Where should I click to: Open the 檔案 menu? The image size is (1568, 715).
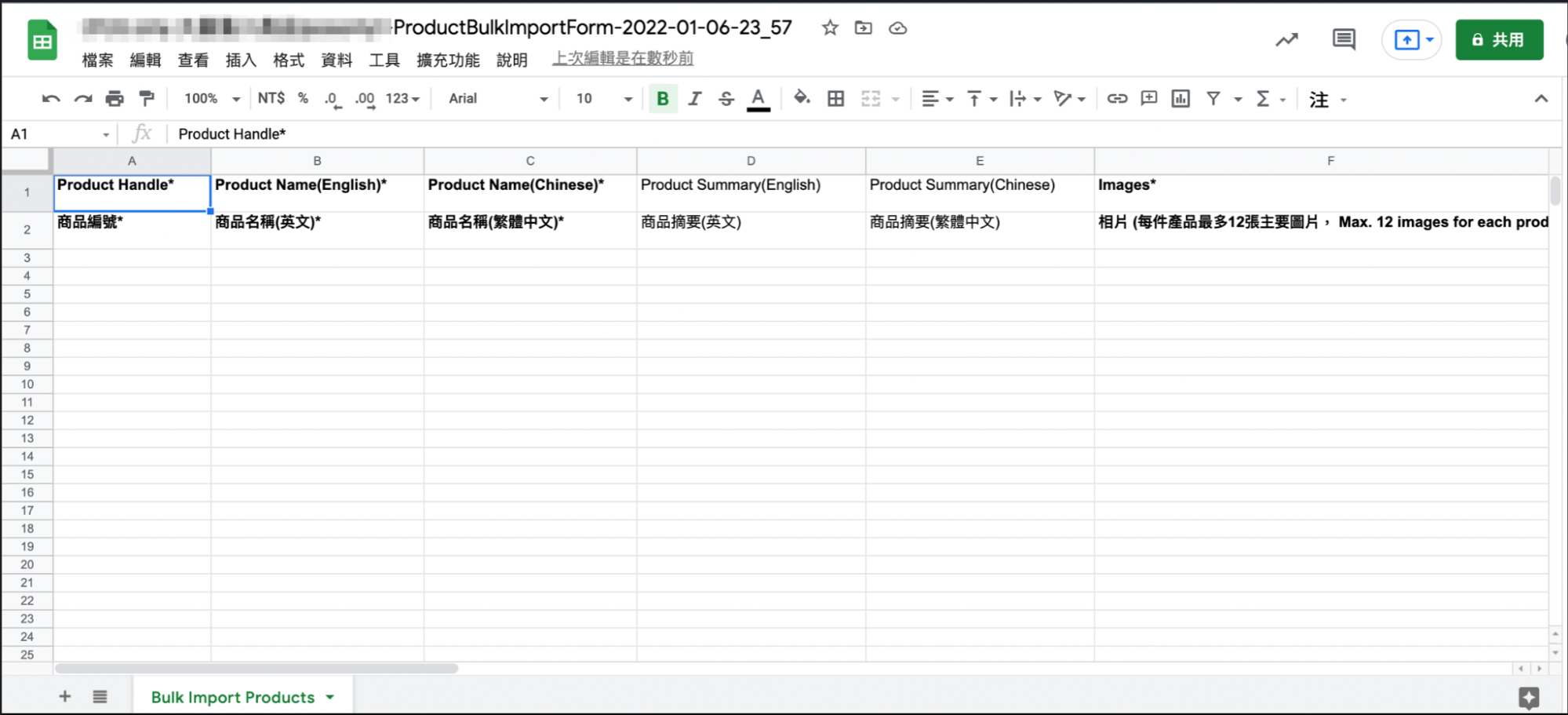[97, 60]
